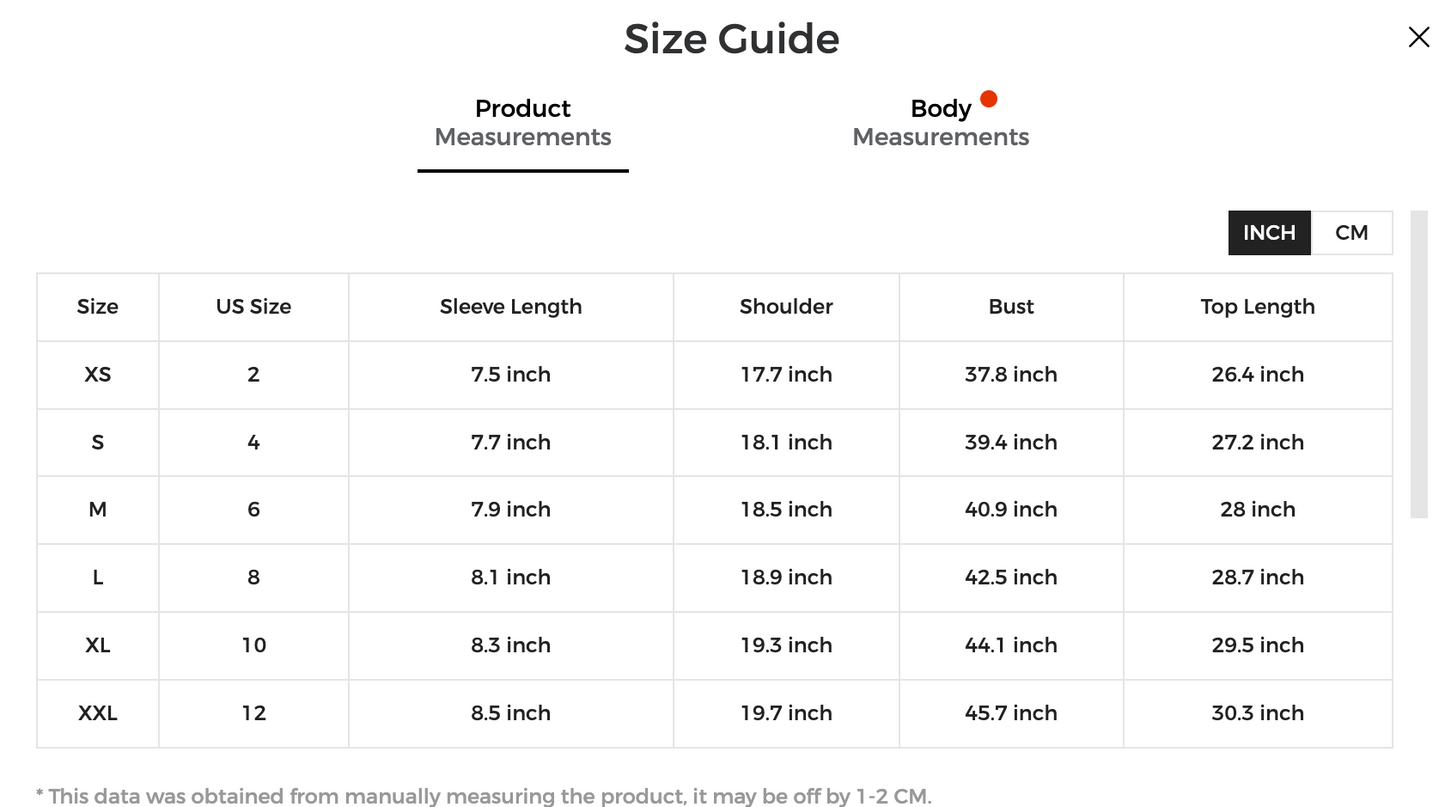The width and height of the screenshot is (1445, 807).
Task: Click the M size cell
Action: click(98, 510)
